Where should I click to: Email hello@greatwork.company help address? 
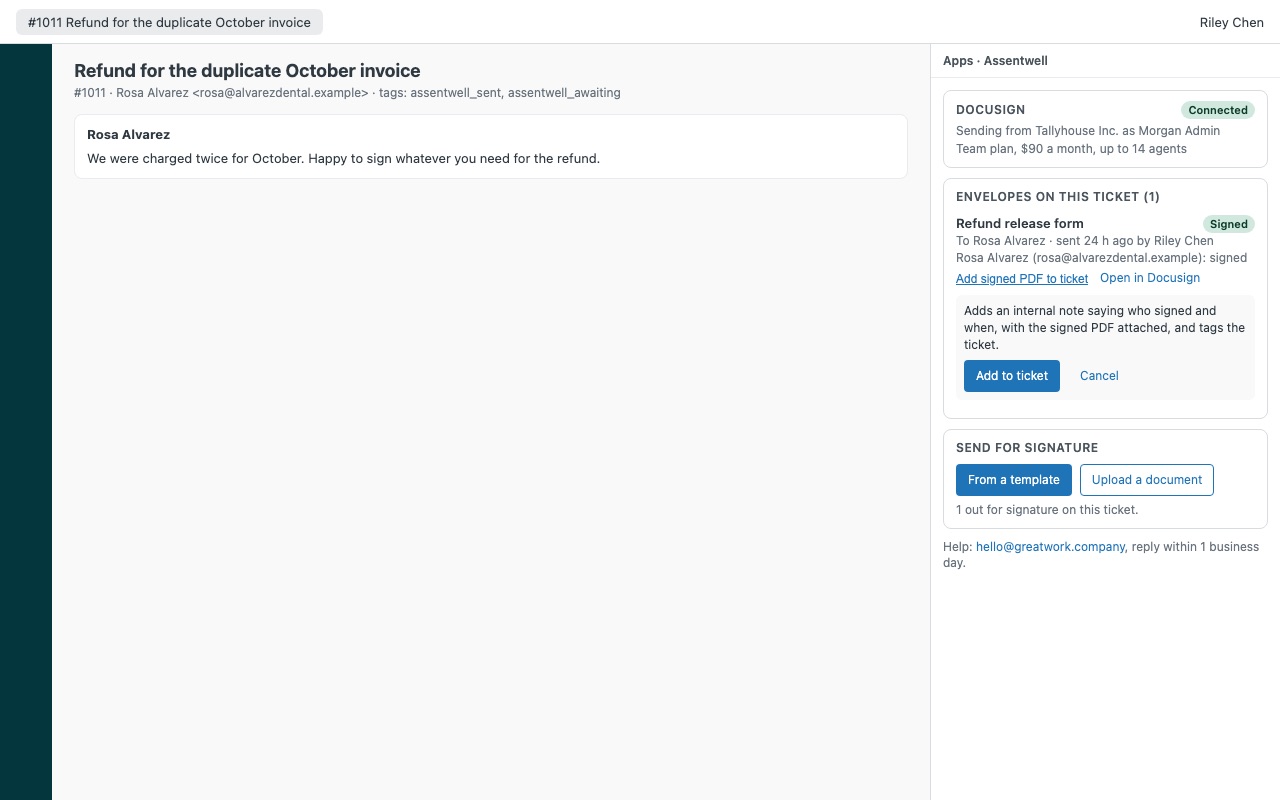(1050, 547)
